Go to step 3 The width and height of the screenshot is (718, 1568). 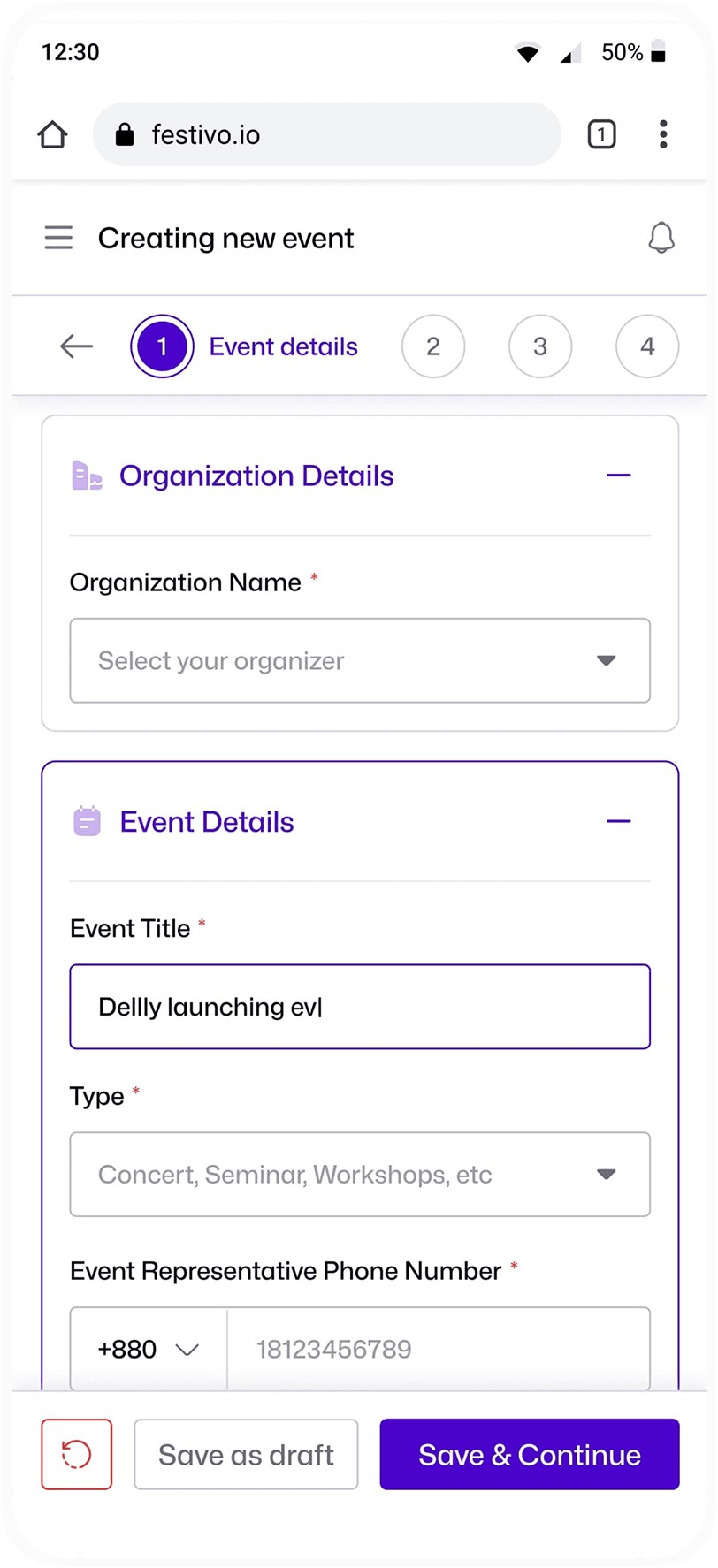pyautogui.click(x=540, y=346)
